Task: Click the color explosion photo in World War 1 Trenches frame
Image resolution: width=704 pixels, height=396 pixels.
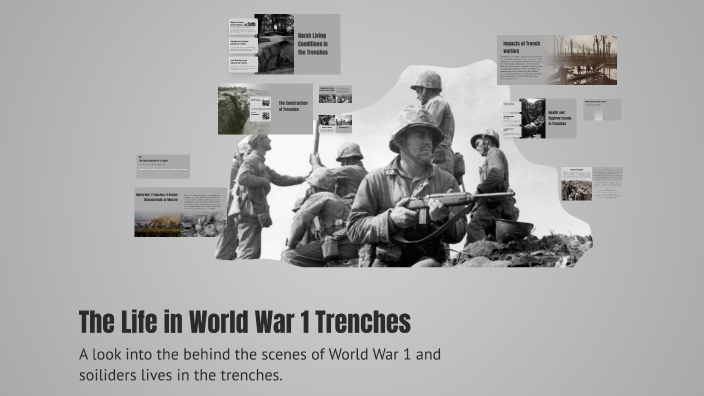Action: (158, 224)
